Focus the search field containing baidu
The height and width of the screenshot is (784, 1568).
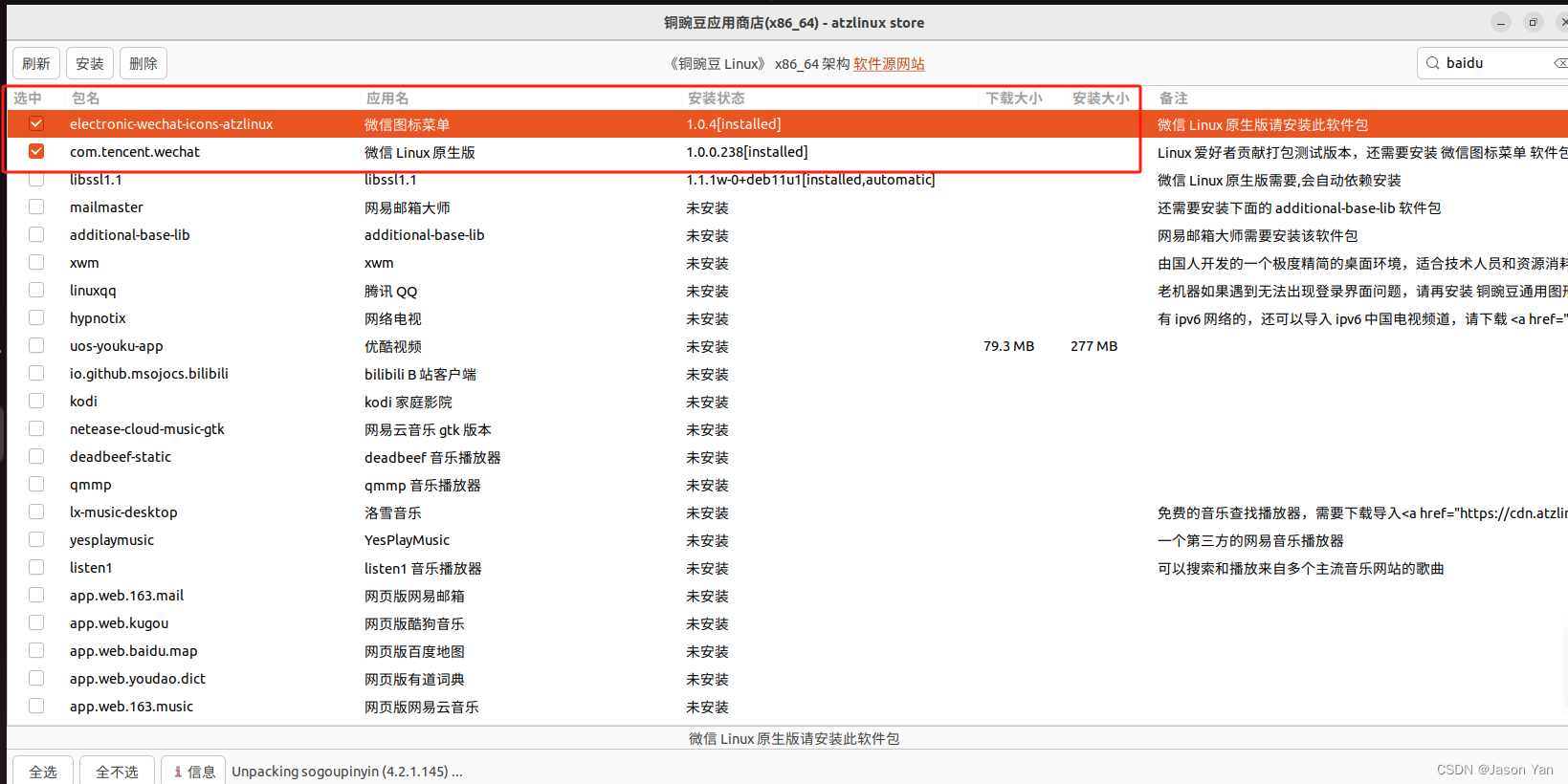[x=1492, y=63]
